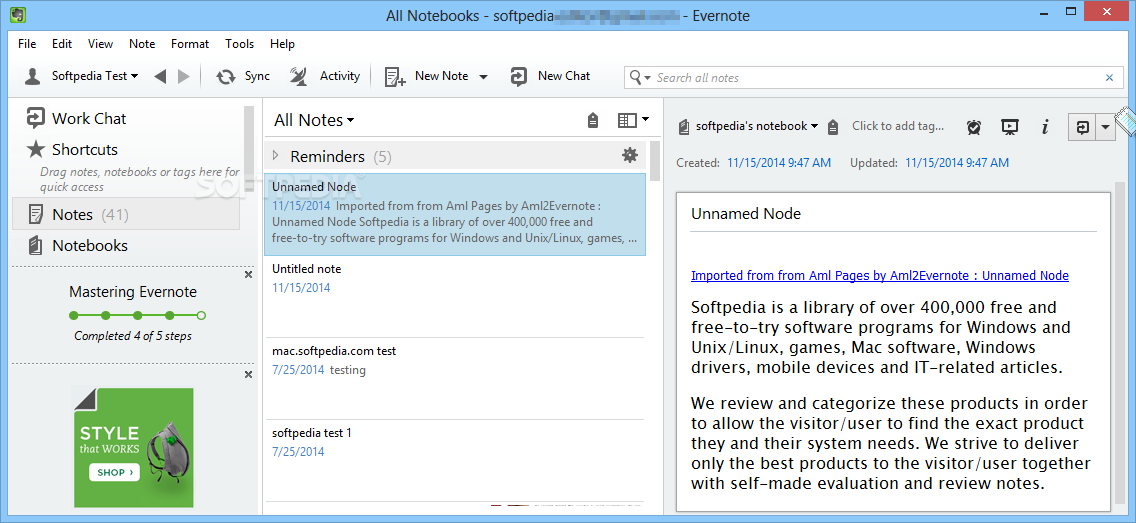Close the Style that Works advertisement
Image resolution: width=1136 pixels, height=523 pixels.
pyautogui.click(x=248, y=375)
